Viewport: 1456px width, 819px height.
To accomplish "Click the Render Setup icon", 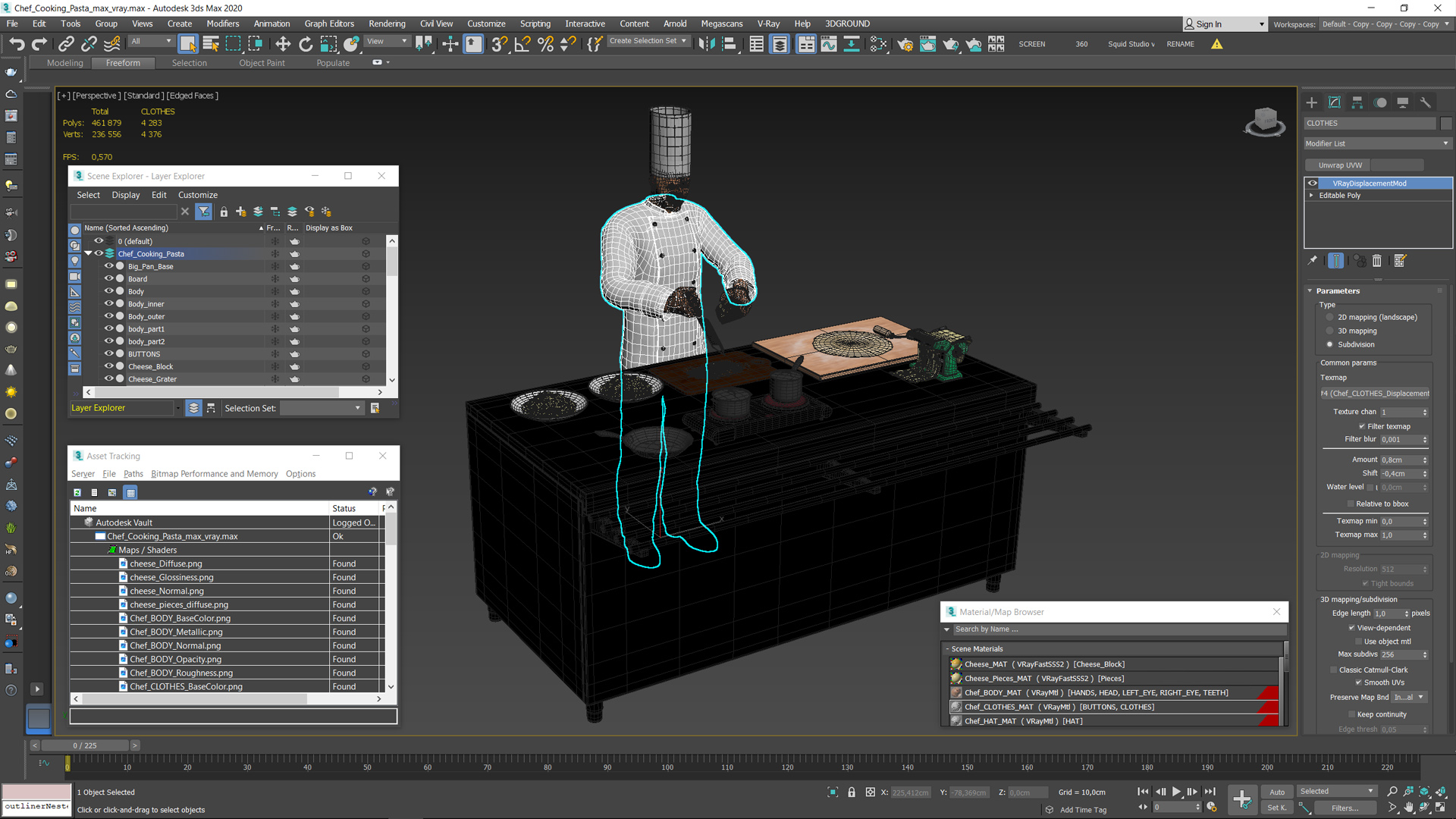I will [905, 43].
